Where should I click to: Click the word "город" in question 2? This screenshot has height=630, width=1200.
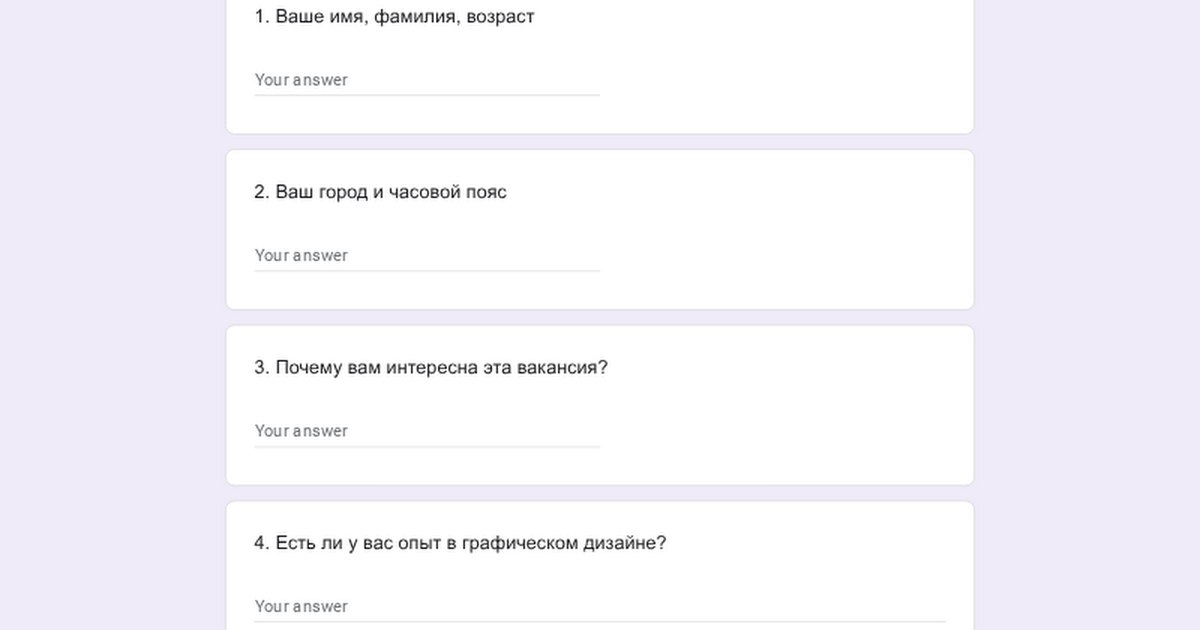click(343, 192)
